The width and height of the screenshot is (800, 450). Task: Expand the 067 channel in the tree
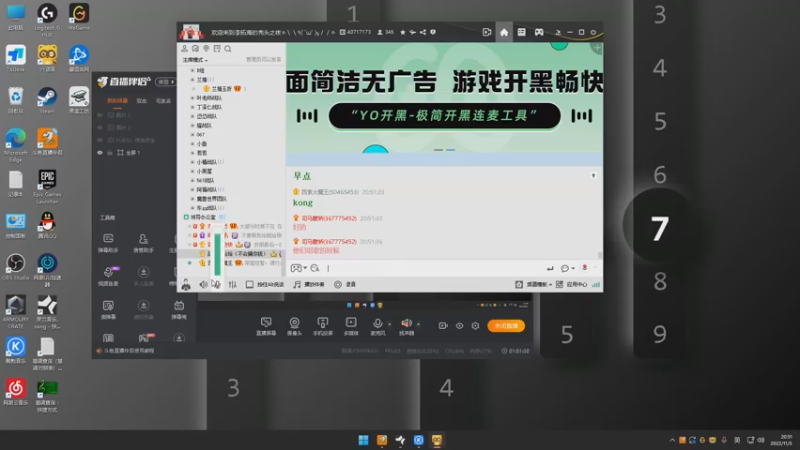[x=192, y=135]
